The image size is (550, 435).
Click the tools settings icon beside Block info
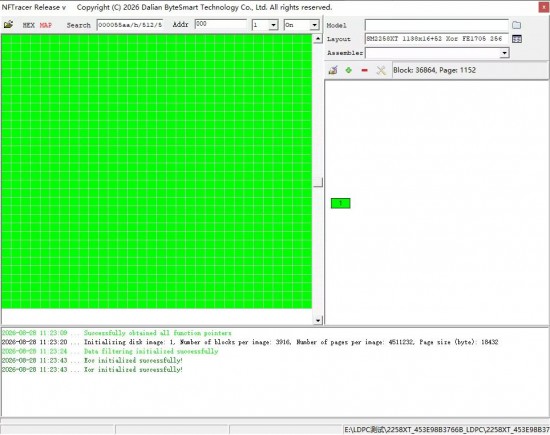coord(381,71)
